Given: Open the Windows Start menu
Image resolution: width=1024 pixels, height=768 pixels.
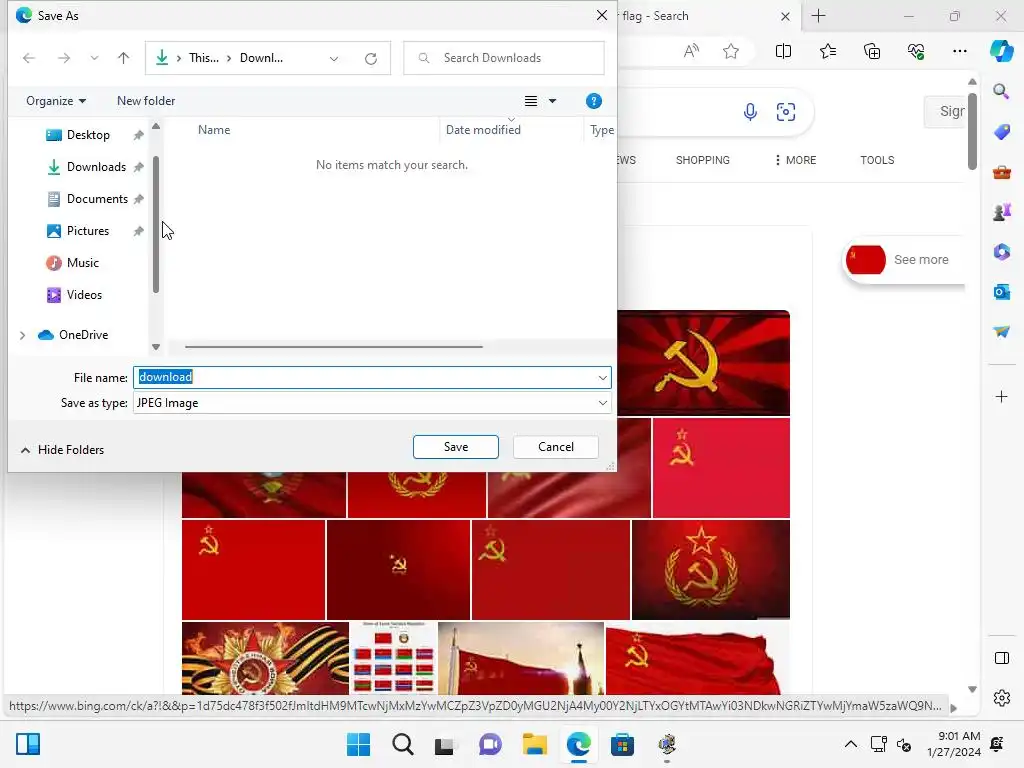Looking at the screenshot, I should (359, 744).
